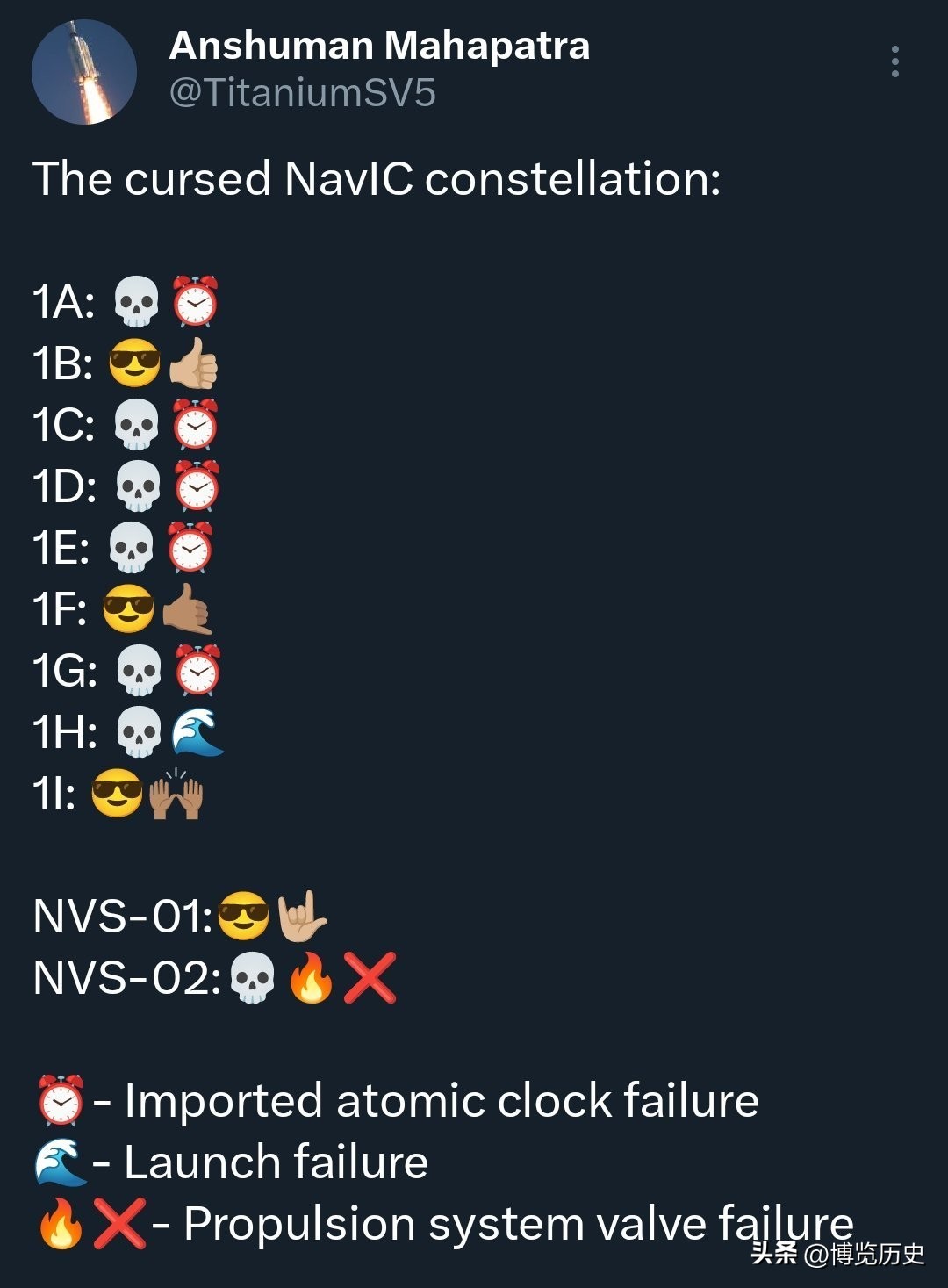Click Anshuman Mahapatra's rocket profile picture
Screen dimensions: 948x1288
pos(84,72)
